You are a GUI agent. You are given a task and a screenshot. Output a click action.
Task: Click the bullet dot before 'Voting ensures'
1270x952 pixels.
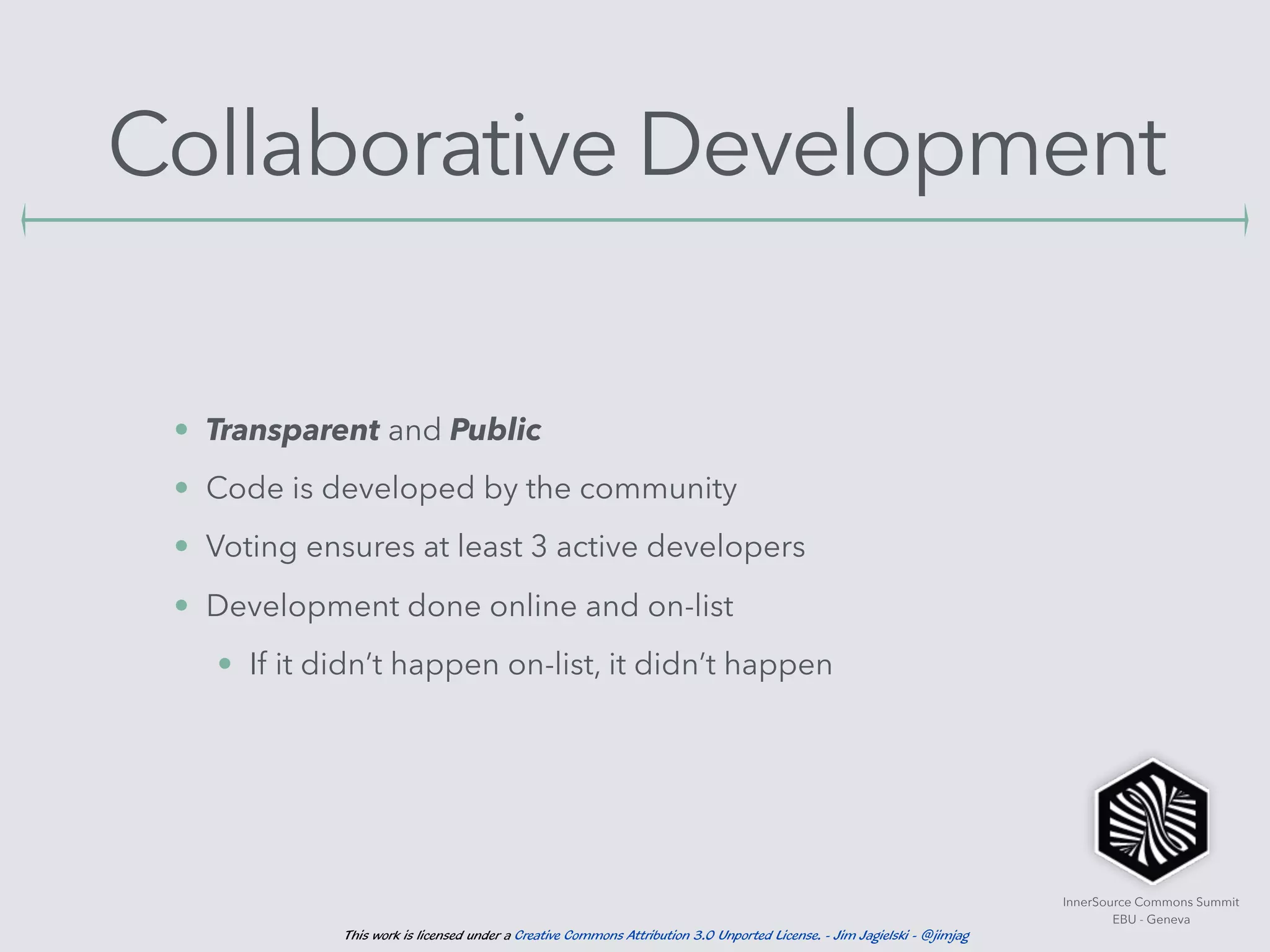(x=182, y=546)
